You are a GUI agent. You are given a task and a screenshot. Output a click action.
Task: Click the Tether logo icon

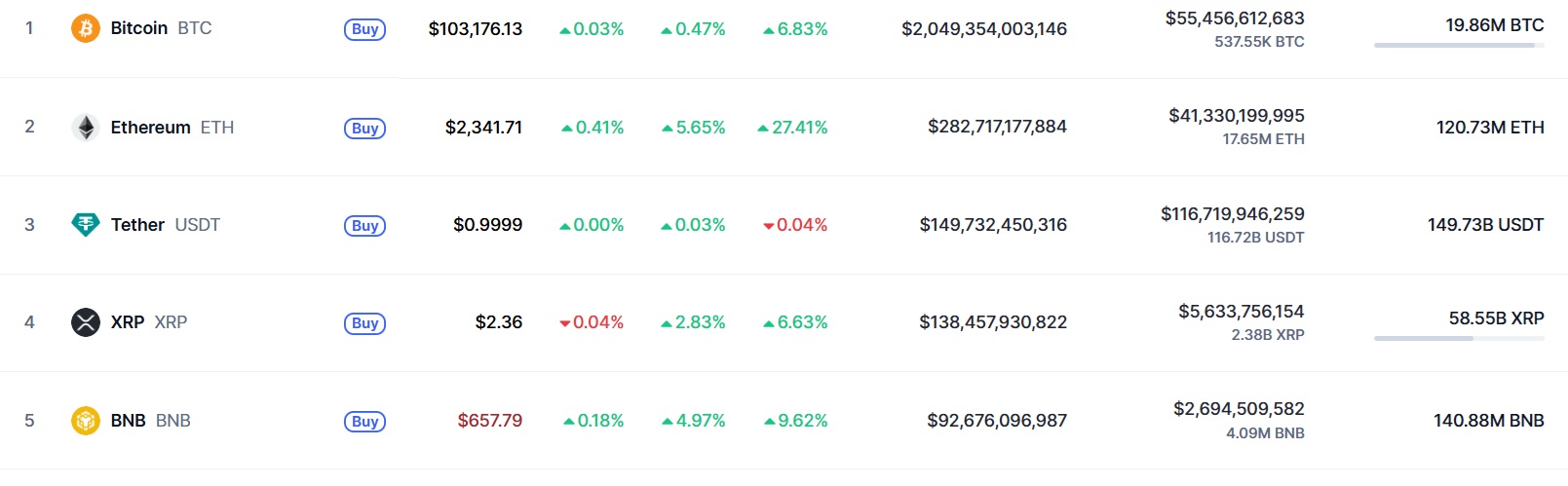pyautogui.click(x=86, y=225)
